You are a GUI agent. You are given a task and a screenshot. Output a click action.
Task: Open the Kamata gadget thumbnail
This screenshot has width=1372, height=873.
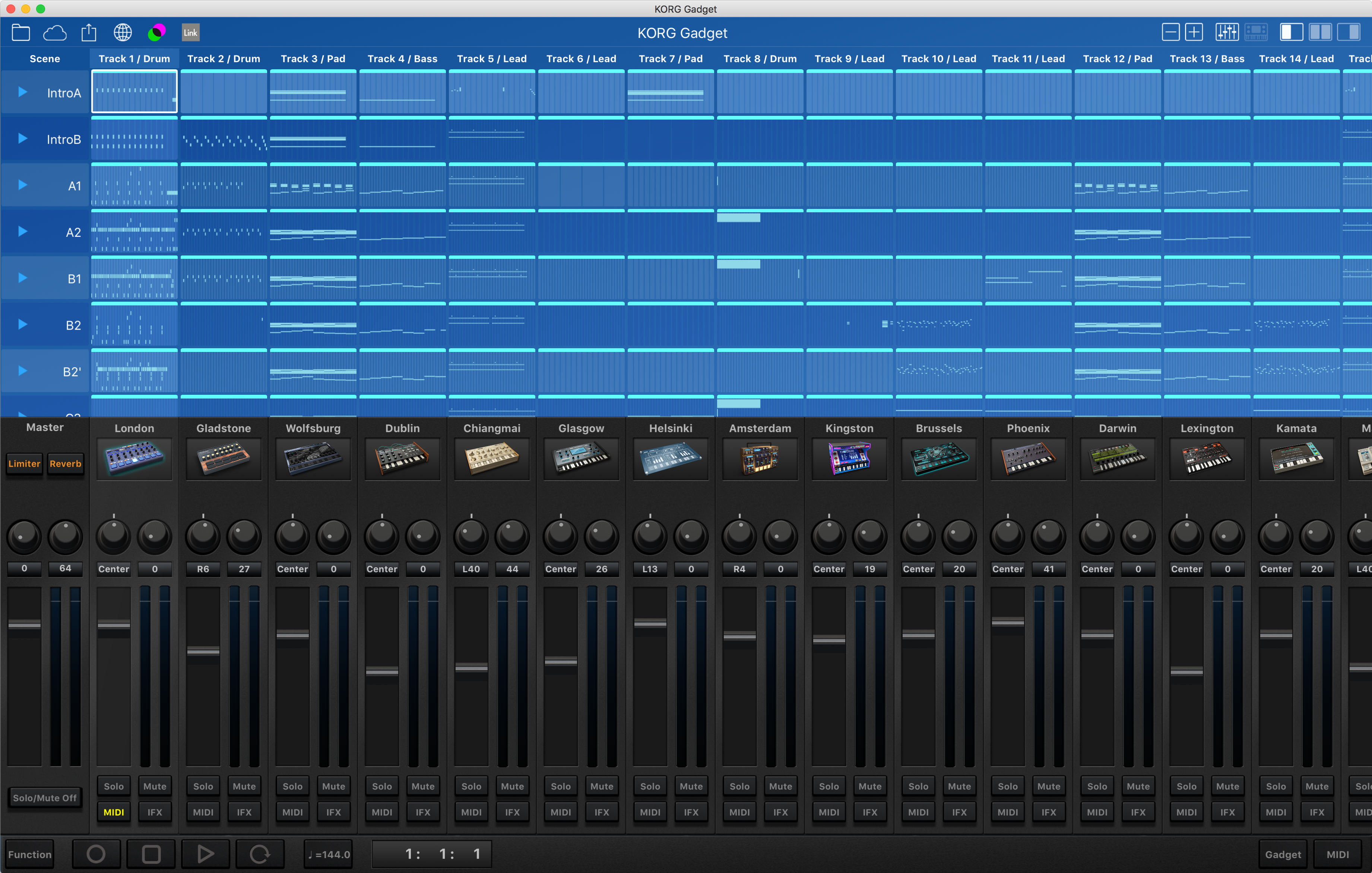click(1296, 459)
